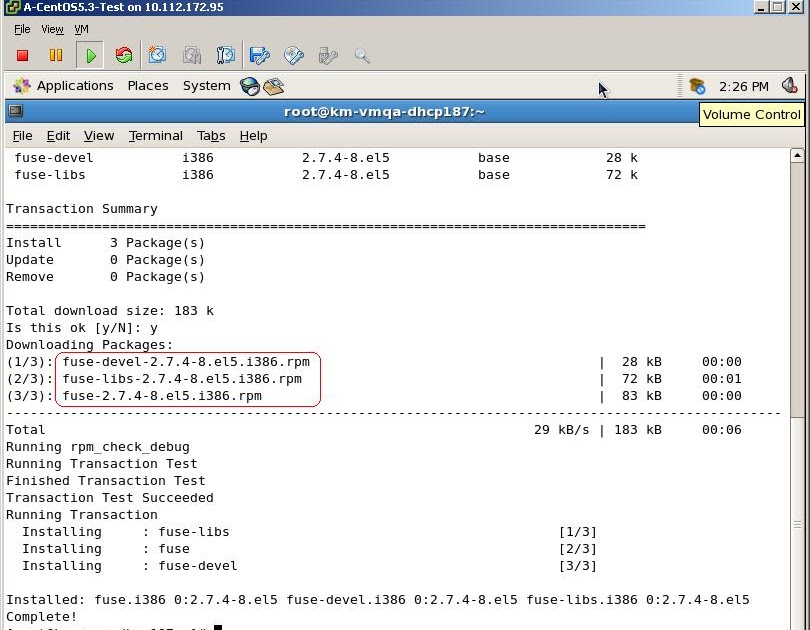This screenshot has height=630, width=810.
Task: Mute audio via the speaker tray icon
Action: point(790,86)
